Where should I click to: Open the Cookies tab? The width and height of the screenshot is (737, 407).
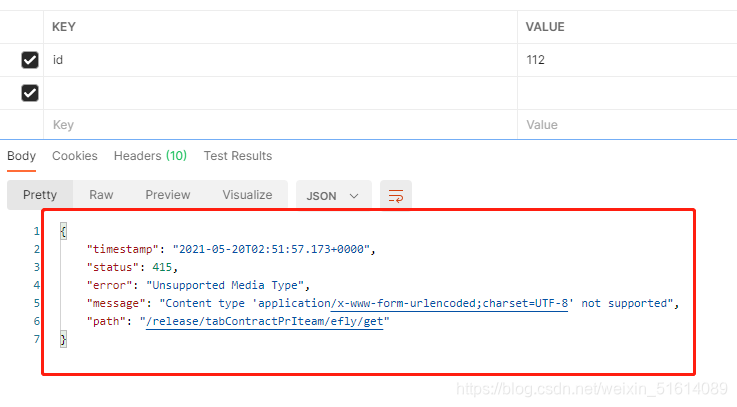pyautogui.click(x=75, y=156)
